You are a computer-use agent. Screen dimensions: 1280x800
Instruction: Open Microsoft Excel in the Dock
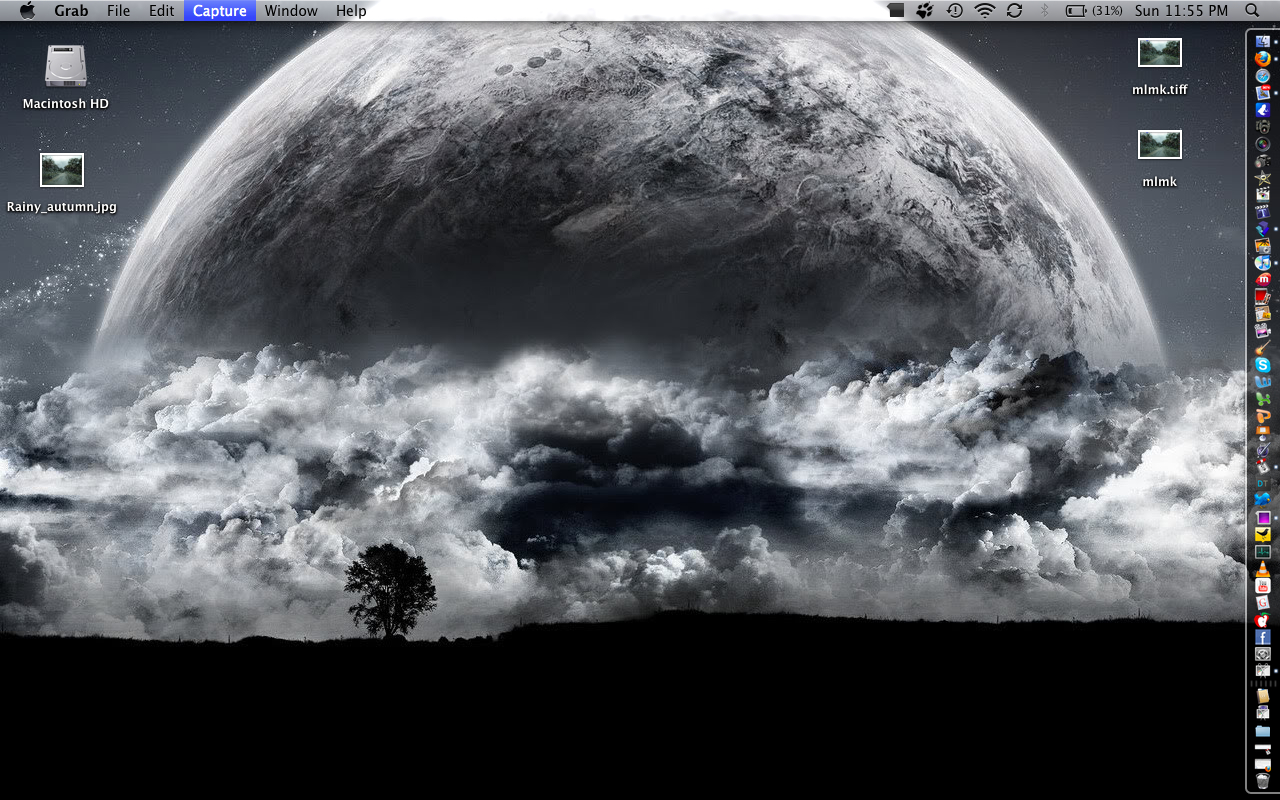tap(1263, 399)
